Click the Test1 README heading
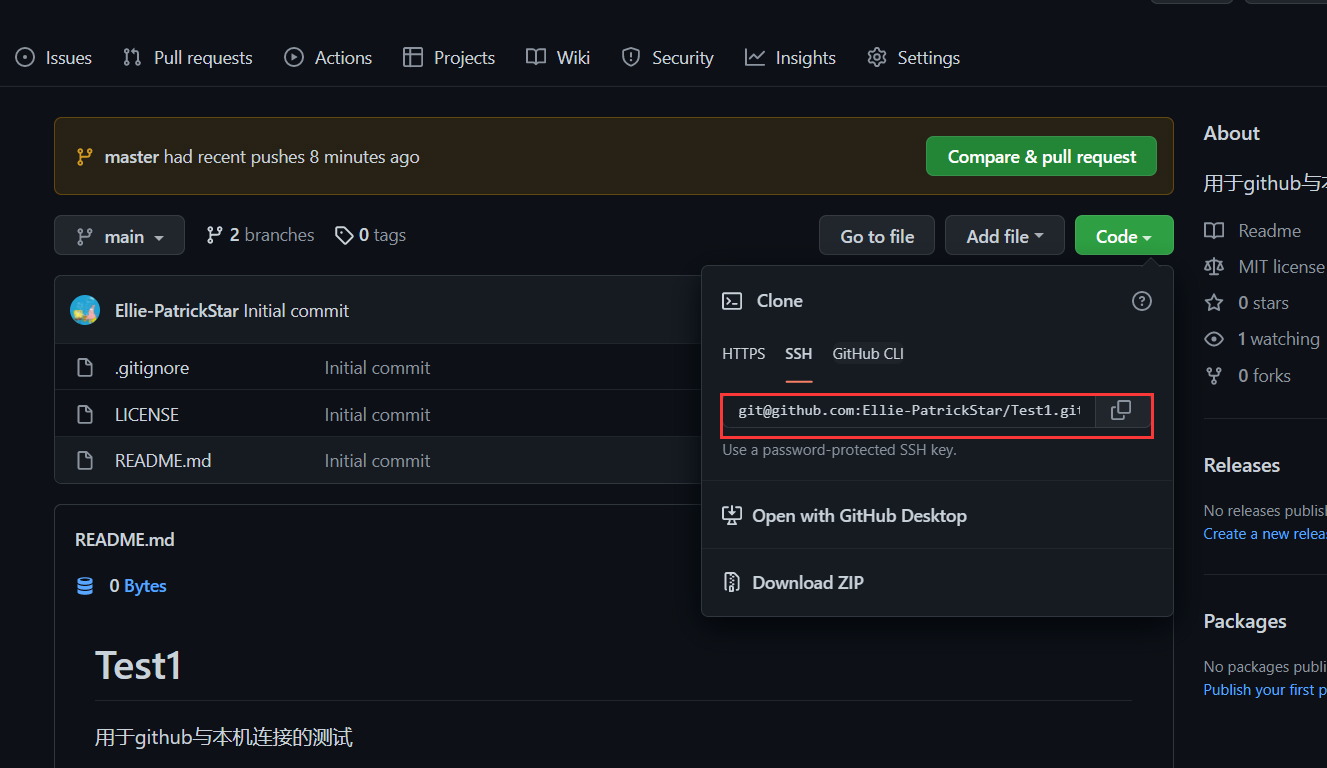The image size is (1327, 768). coord(138,665)
